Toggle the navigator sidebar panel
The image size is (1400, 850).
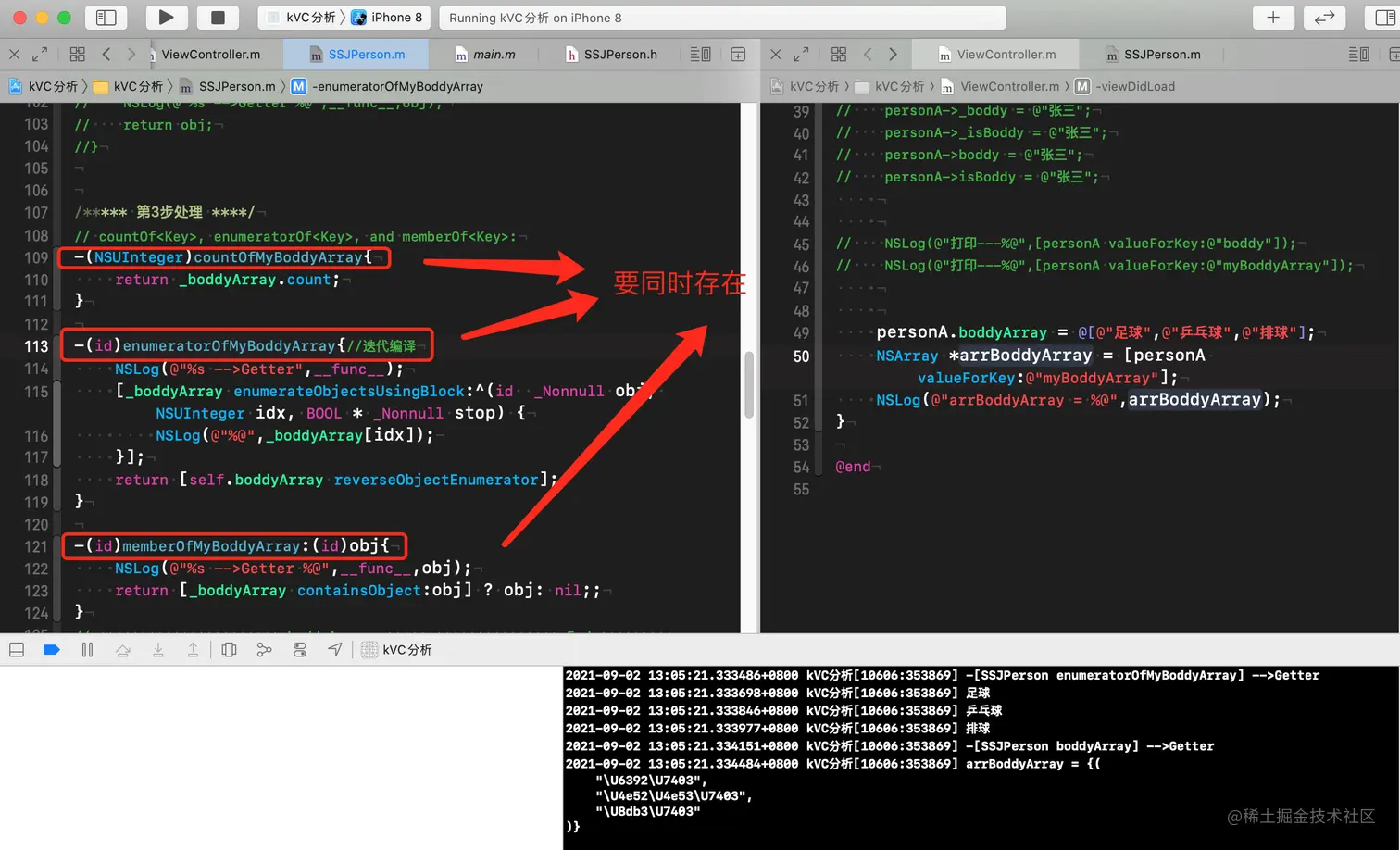click(106, 17)
